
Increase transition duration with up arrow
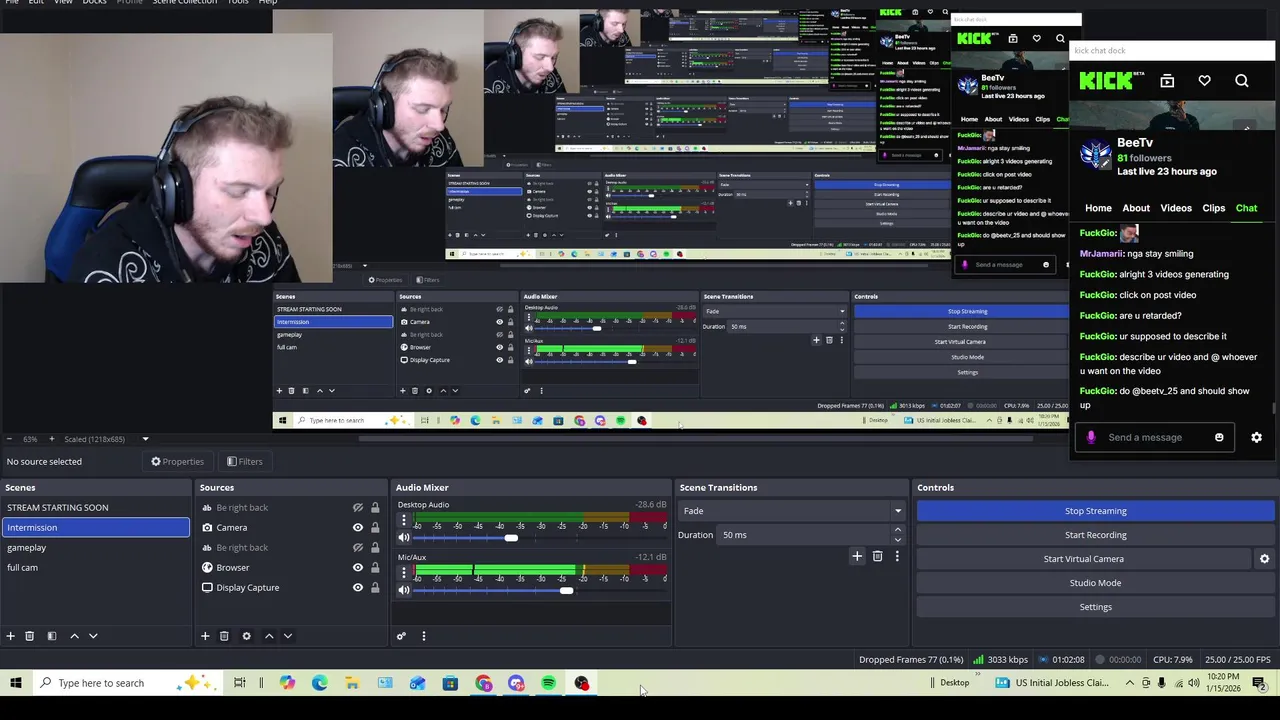point(897,530)
